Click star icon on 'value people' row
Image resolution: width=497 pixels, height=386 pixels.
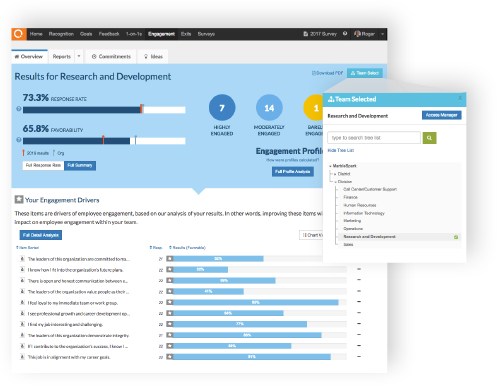[x=170, y=291]
